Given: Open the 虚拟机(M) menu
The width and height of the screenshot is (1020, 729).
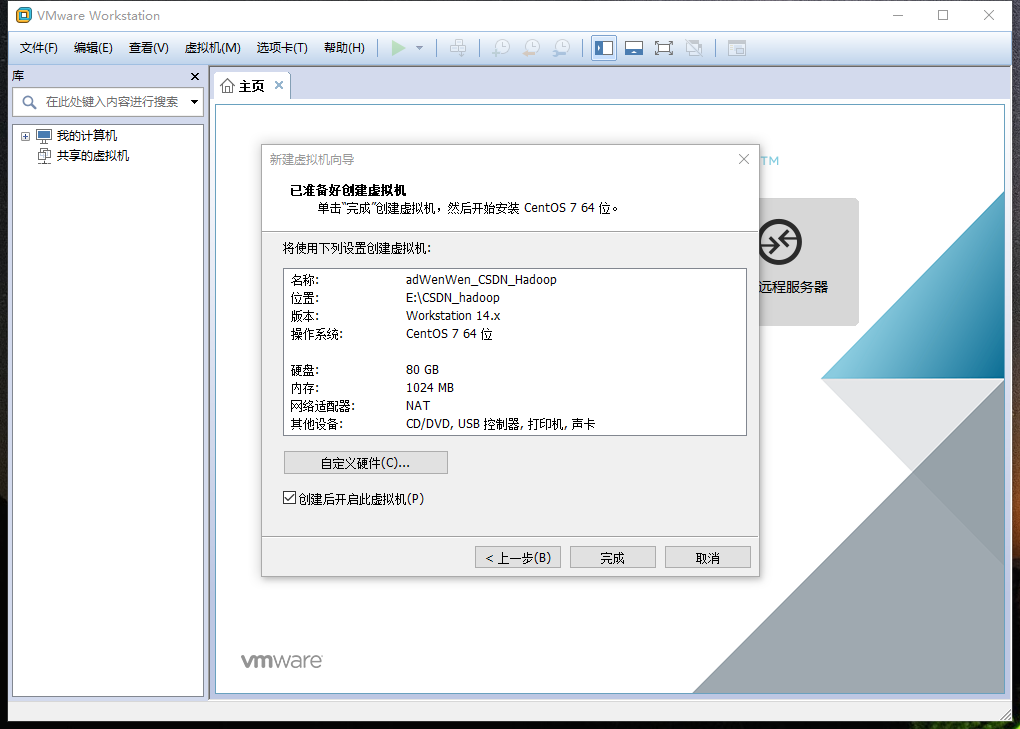Looking at the screenshot, I should click(x=213, y=48).
